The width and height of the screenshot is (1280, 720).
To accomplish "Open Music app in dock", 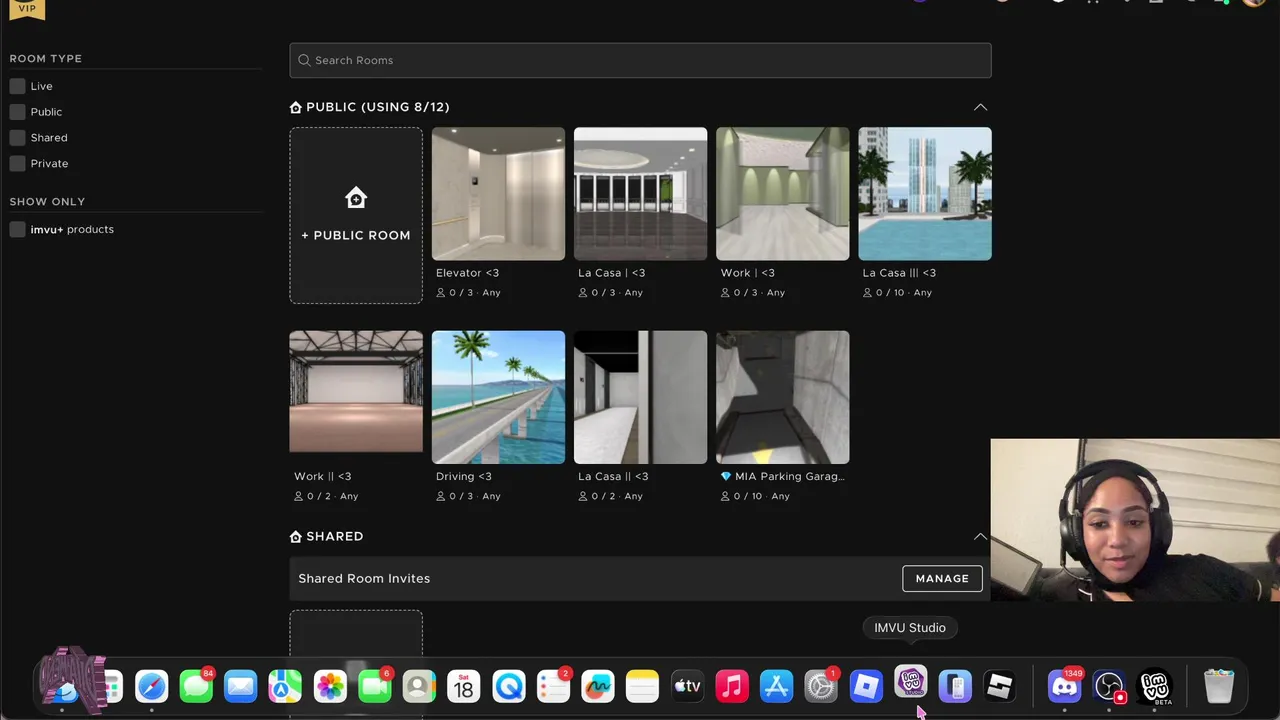I will pos(732,686).
